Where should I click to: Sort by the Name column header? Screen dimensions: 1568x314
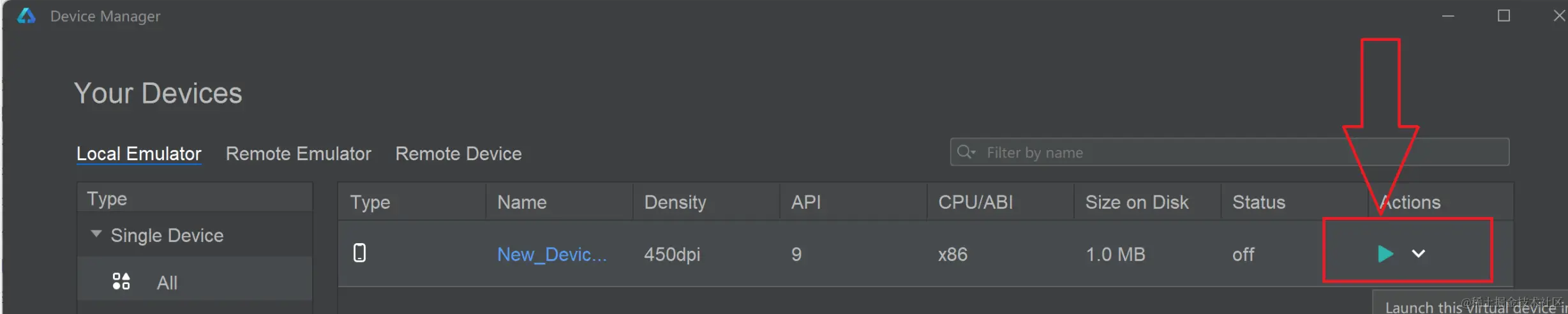521,202
